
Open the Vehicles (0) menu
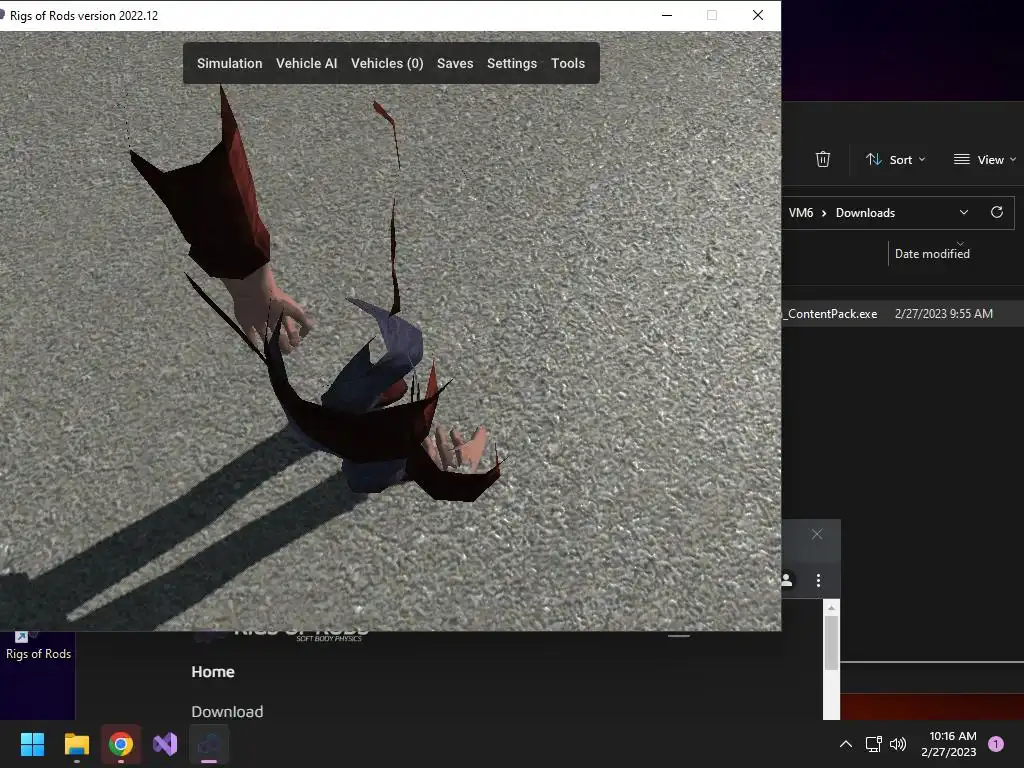coord(387,63)
